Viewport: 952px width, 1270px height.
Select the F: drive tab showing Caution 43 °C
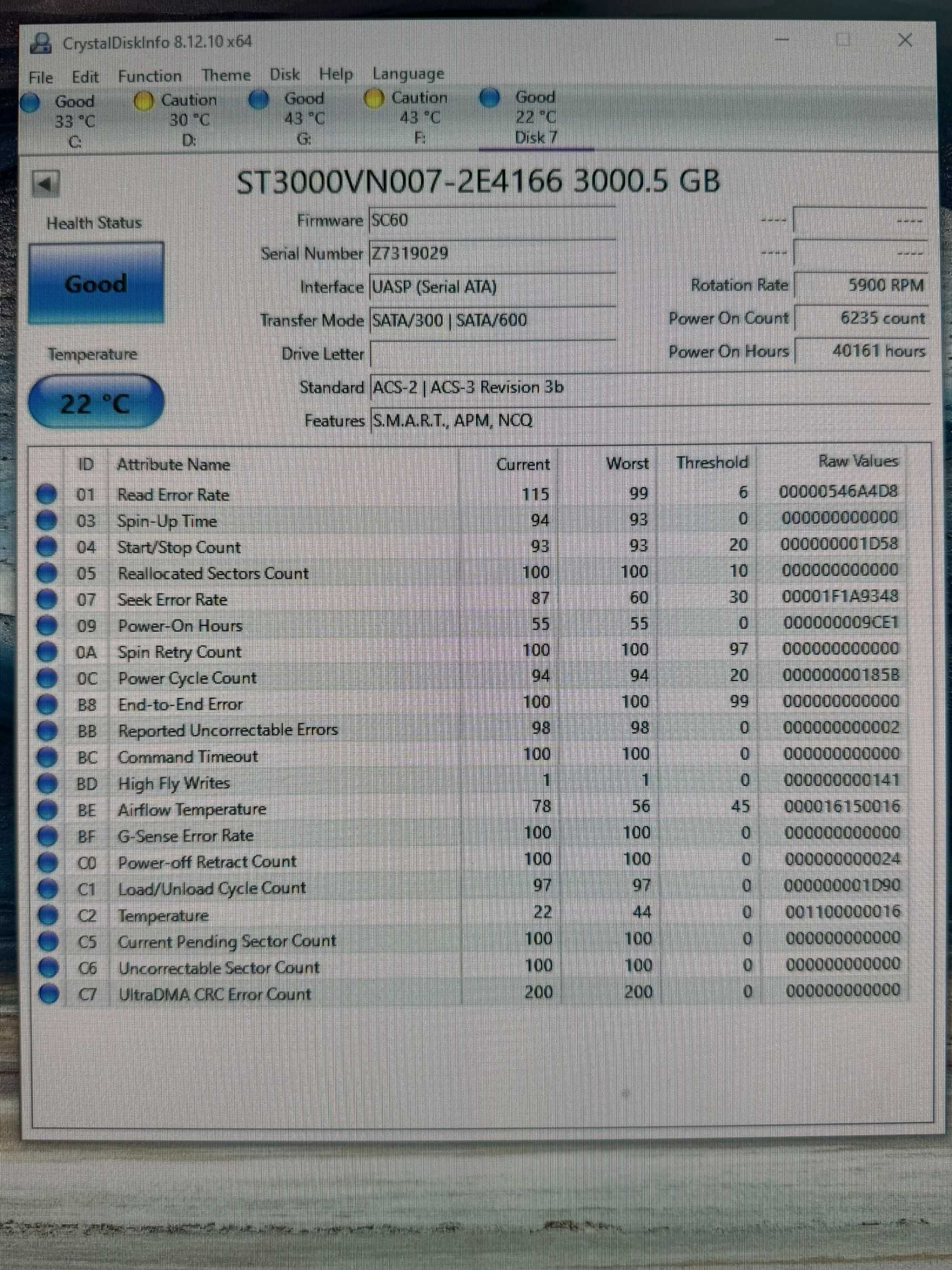(x=407, y=118)
